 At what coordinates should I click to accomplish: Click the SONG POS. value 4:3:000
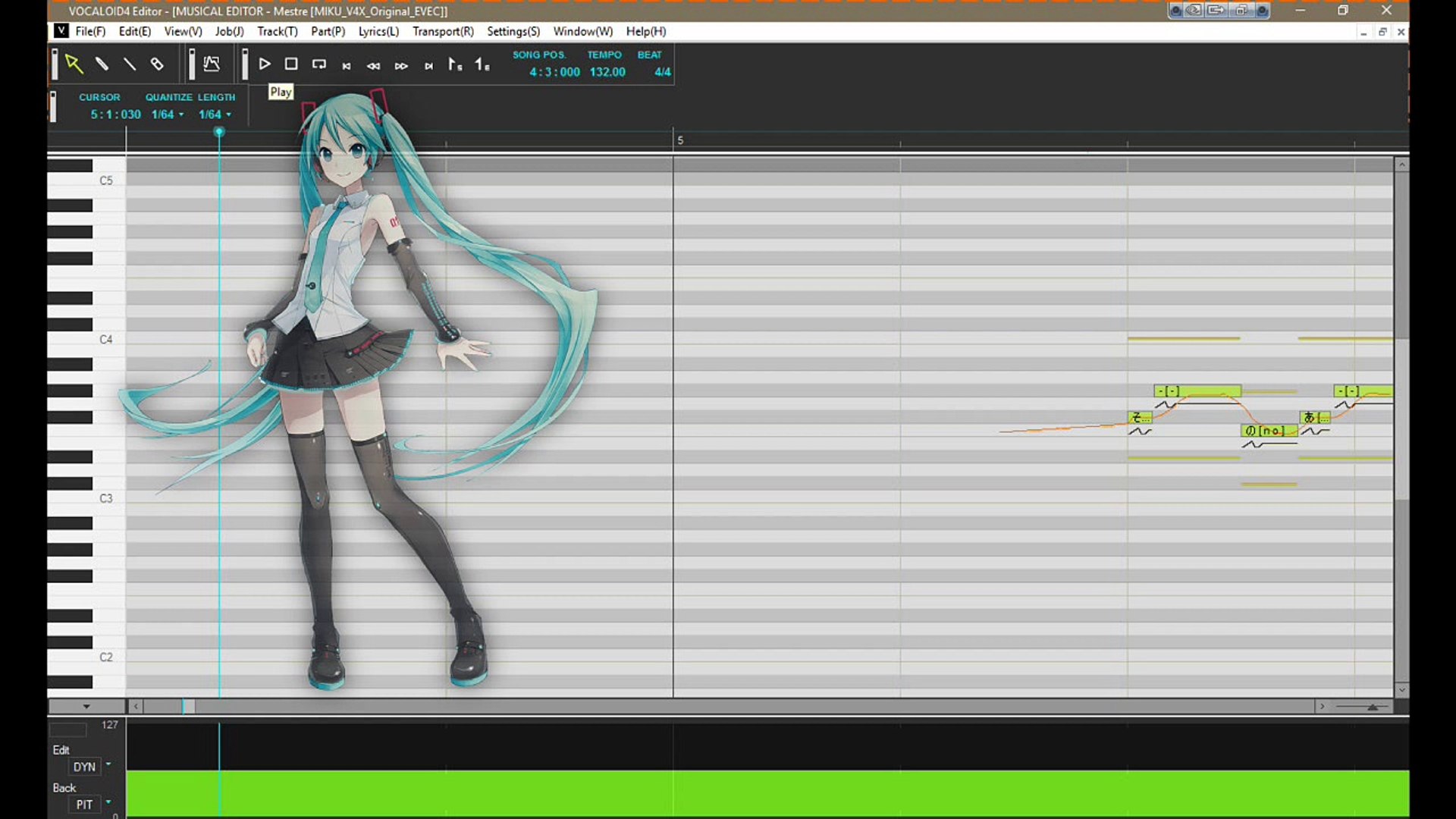[554, 72]
